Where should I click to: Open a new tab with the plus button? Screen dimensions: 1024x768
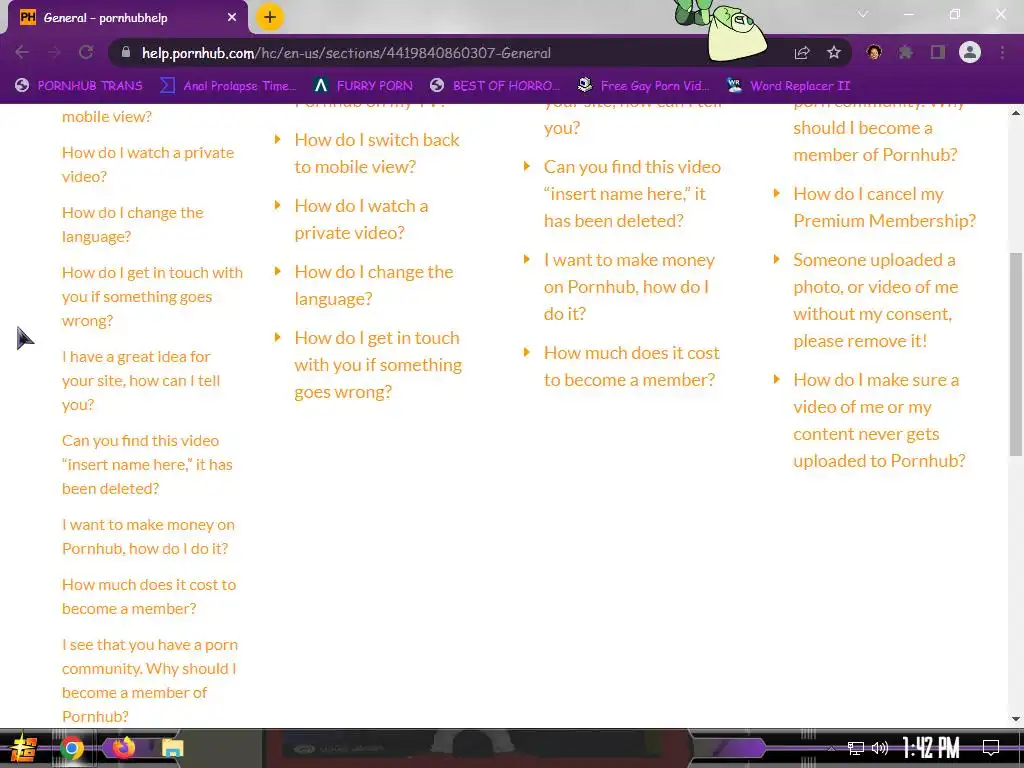pos(270,17)
